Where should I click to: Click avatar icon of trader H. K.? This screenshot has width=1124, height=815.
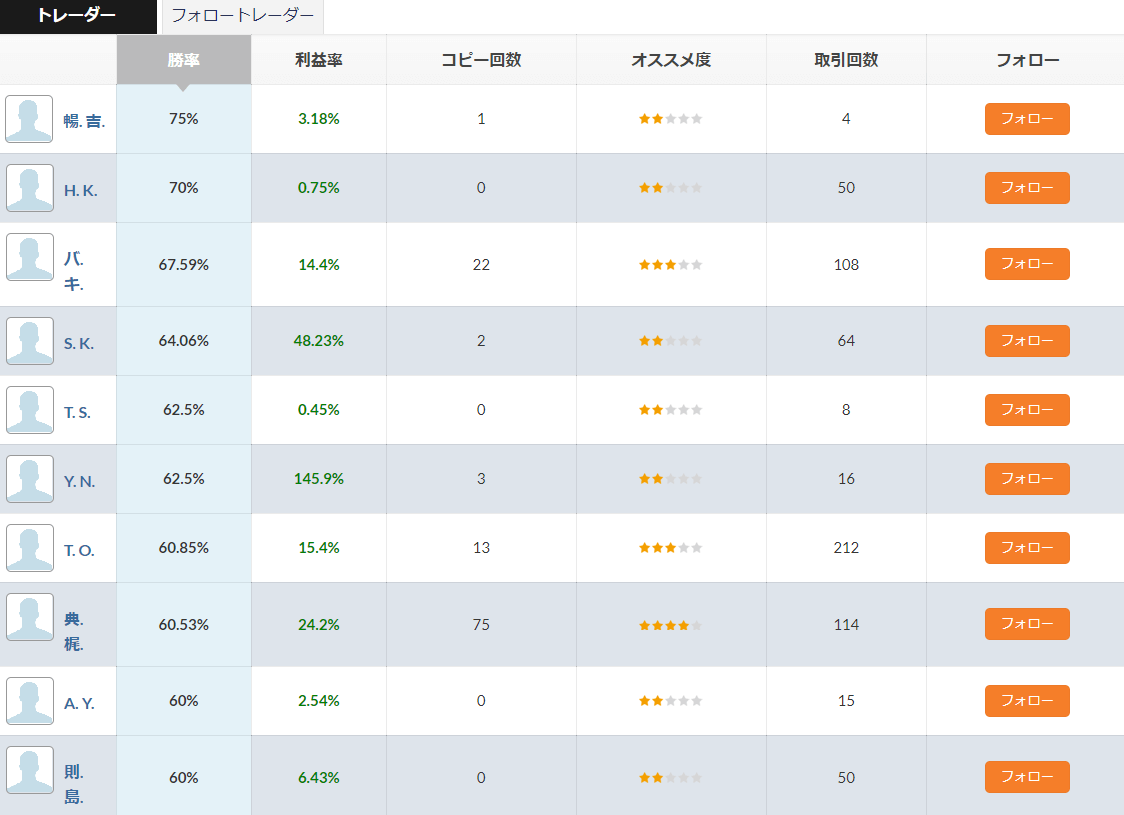point(29,188)
